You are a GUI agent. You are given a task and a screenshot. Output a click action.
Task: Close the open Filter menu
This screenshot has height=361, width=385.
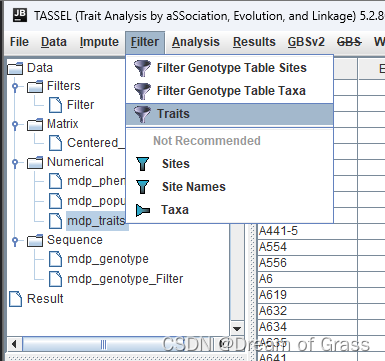point(145,42)
